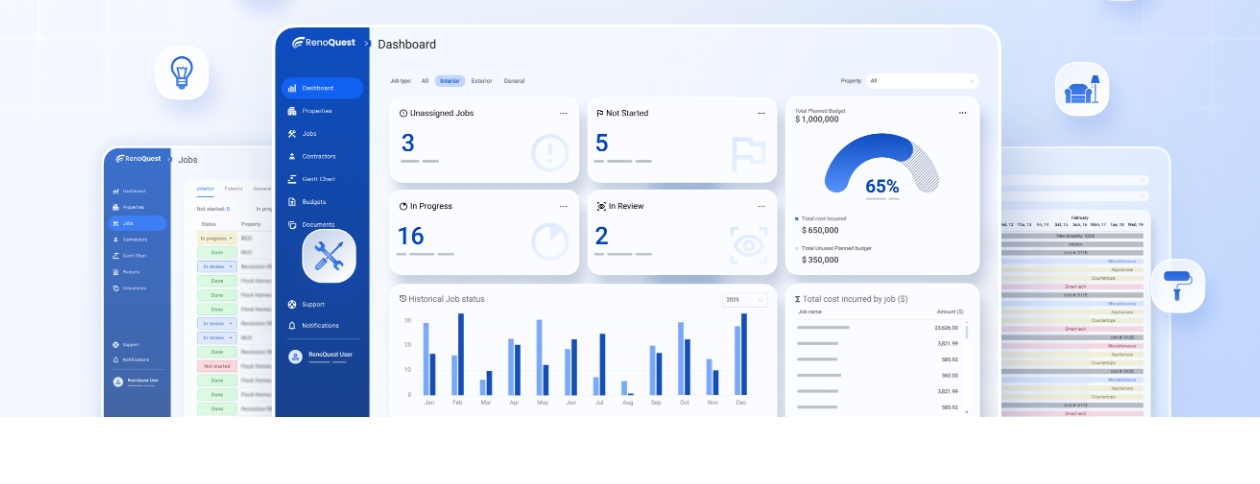The image size is (1260, 484).
Task: Click Properties building icon in main sidebar
Action: 292,111
